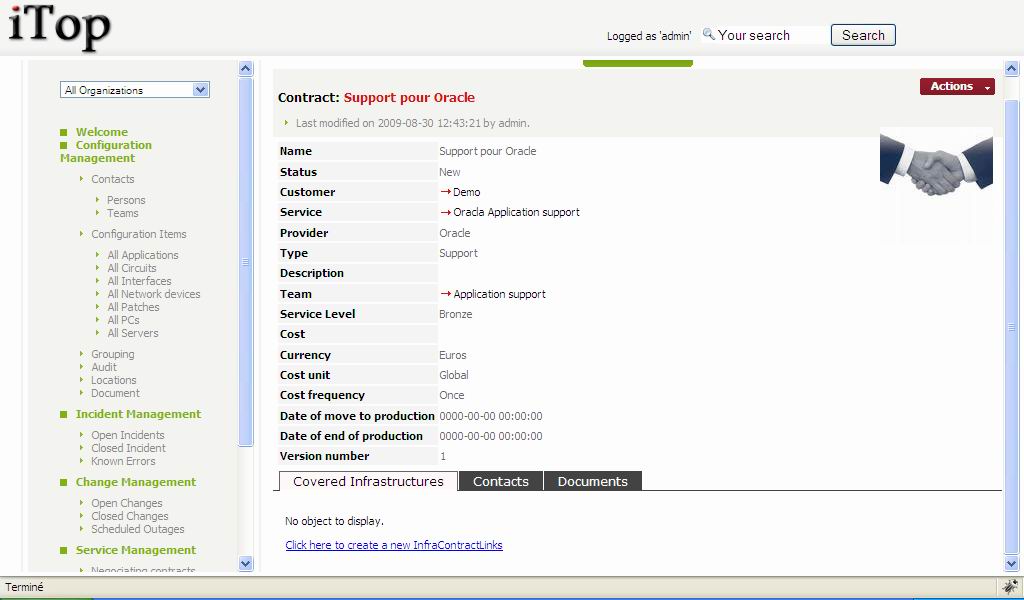Viewport: 1024px width, 600px height.
Task: Open Closed Changes in sidebar
Action: tap(129, 516)
